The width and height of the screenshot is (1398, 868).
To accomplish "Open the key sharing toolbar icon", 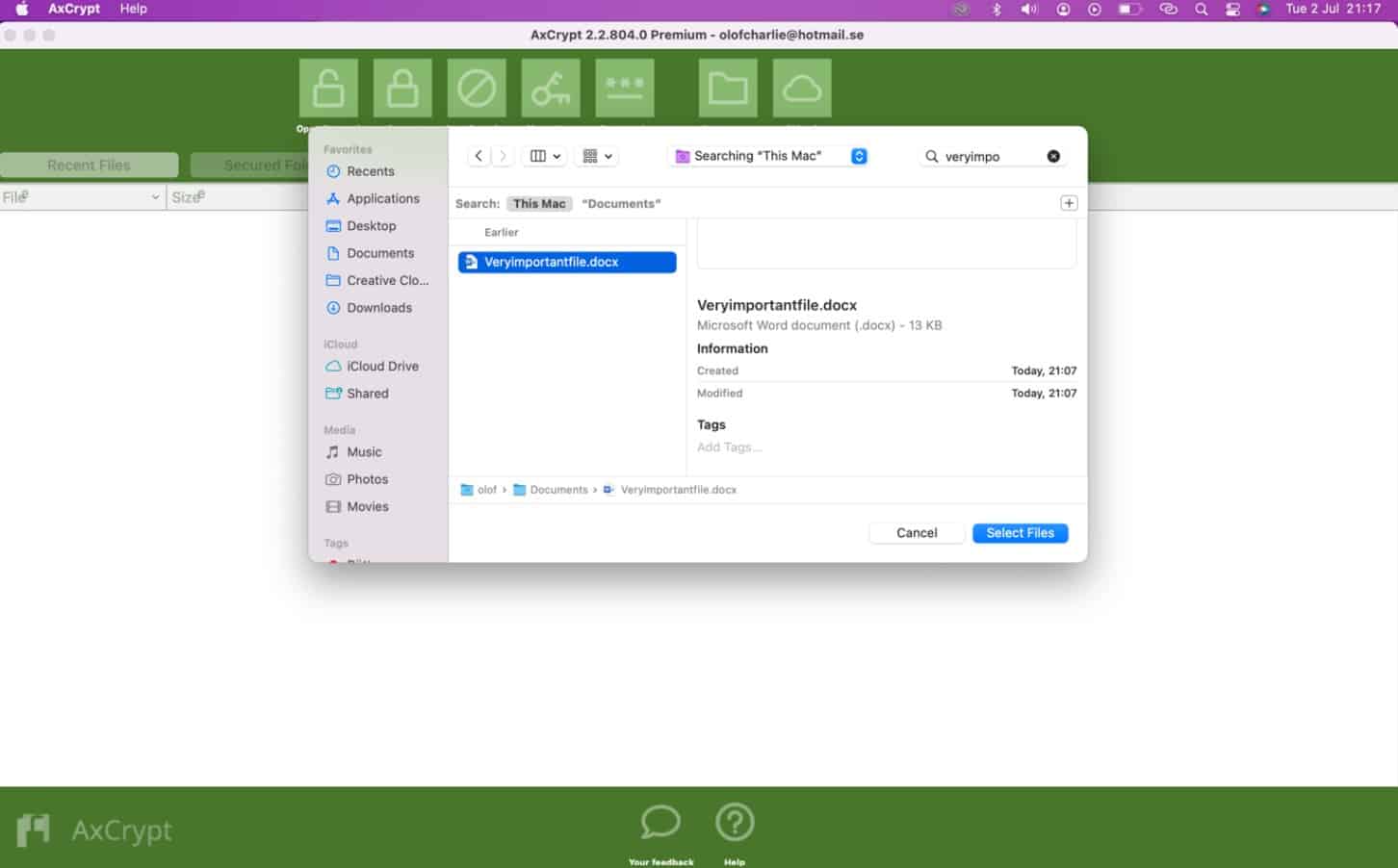I will (x=551, y=88).
